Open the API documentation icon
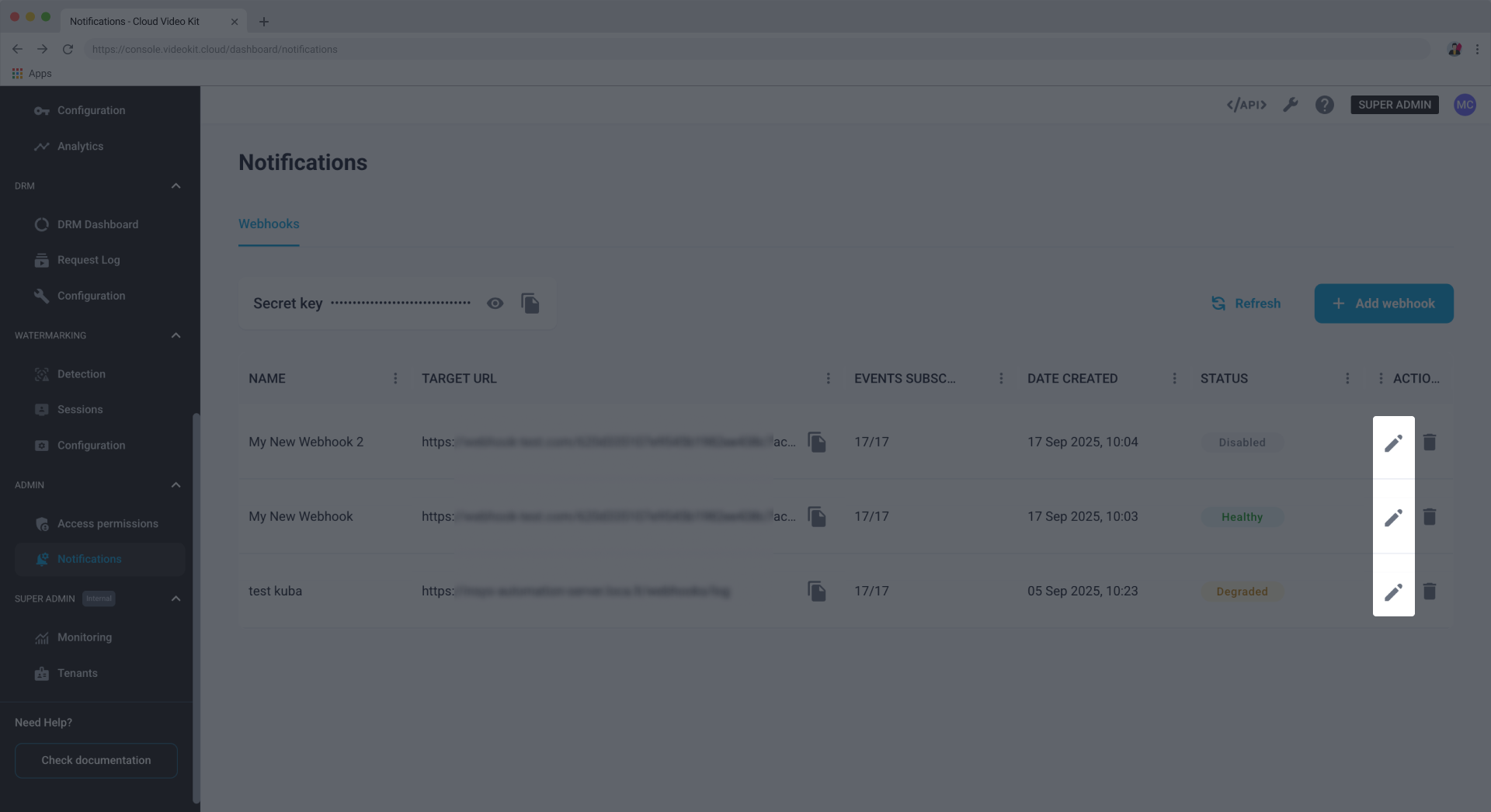This screenshot has width=1491, height=812. coord(1246,105)
